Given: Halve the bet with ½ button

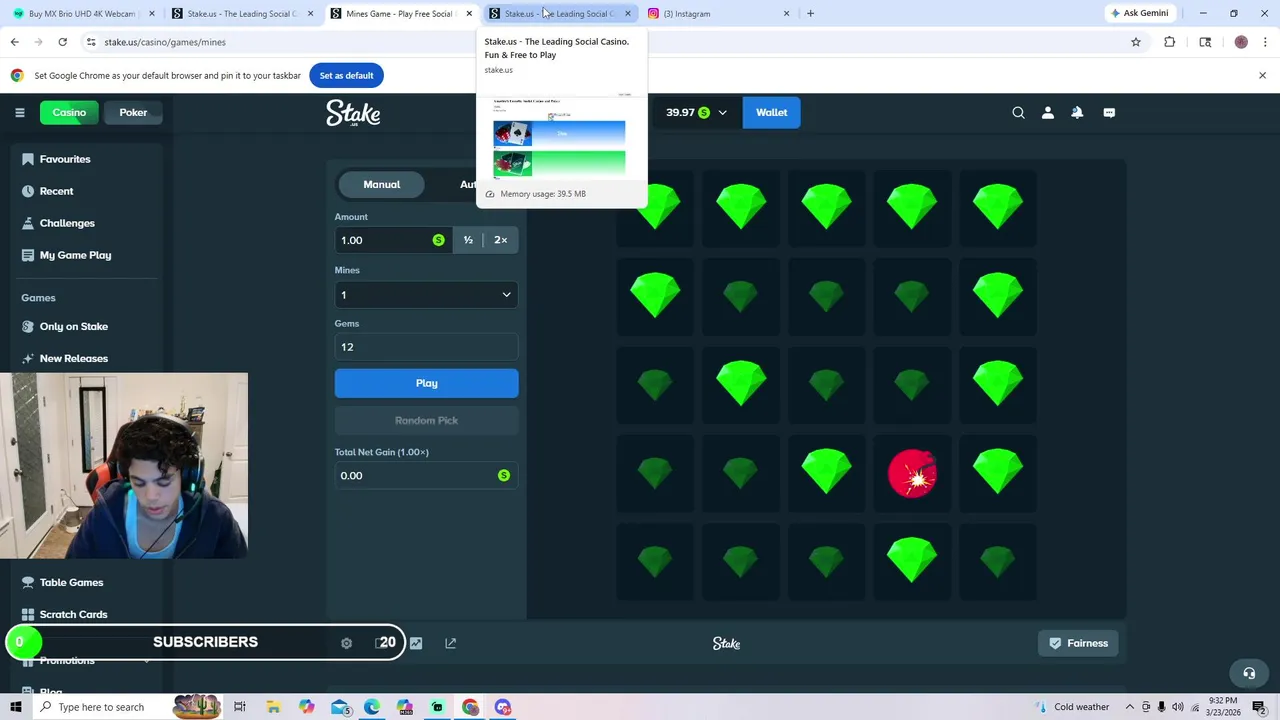Looking at the screenshot, I should (x=468, y=240).
